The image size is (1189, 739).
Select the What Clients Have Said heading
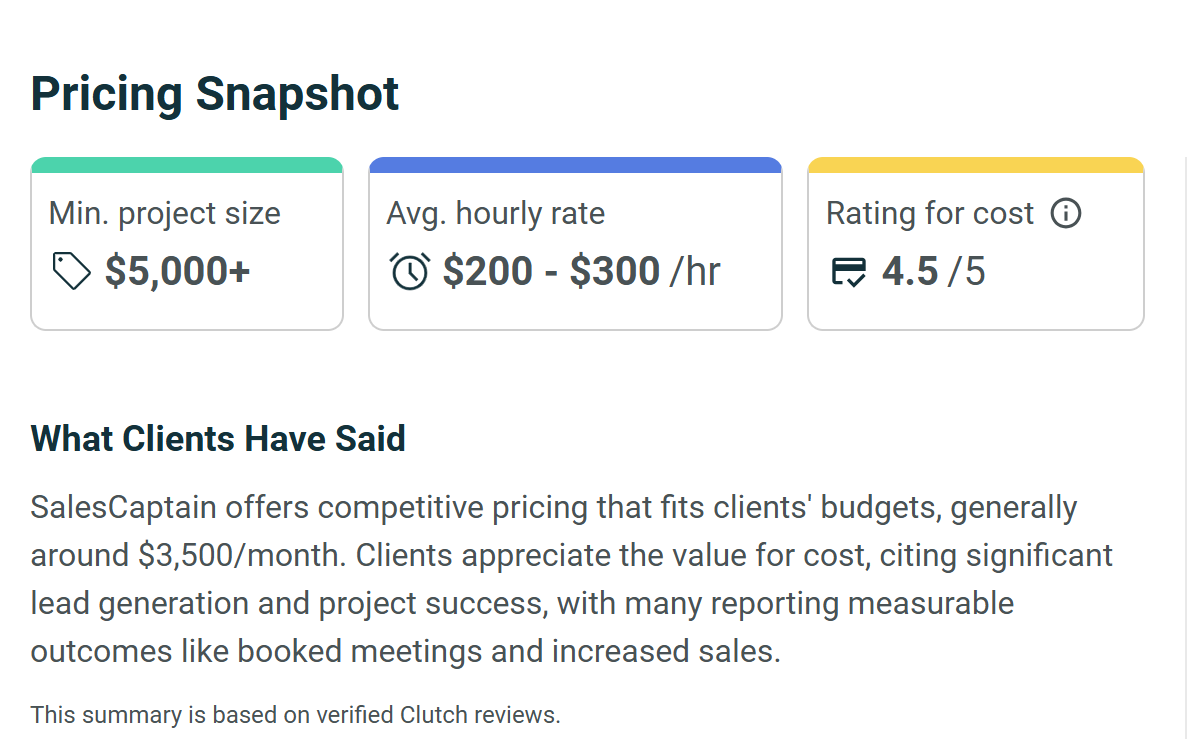(218, 438)
